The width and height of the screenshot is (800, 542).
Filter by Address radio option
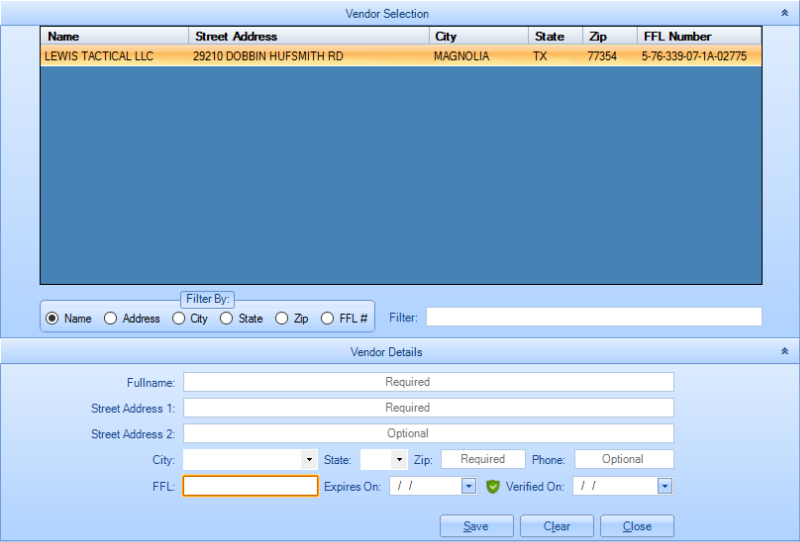point(110,318)
